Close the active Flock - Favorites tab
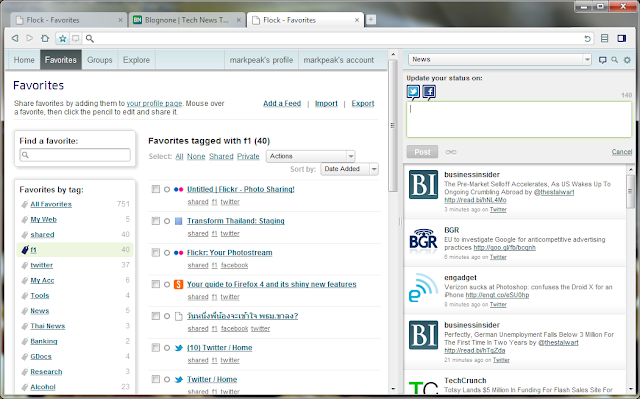Screen dimensions: 640x399 pyautogui.click(x=357, y=20)
